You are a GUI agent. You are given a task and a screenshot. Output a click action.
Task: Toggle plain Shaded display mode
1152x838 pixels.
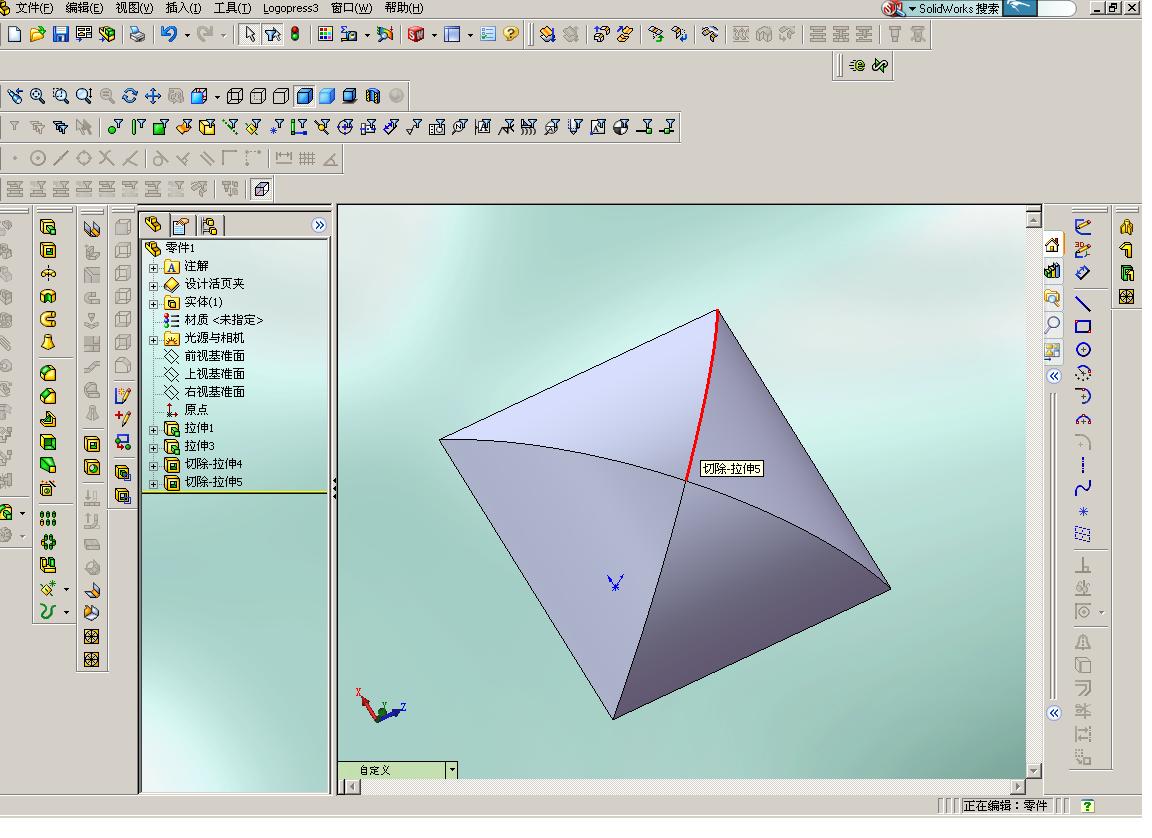[x=327, y=95]
